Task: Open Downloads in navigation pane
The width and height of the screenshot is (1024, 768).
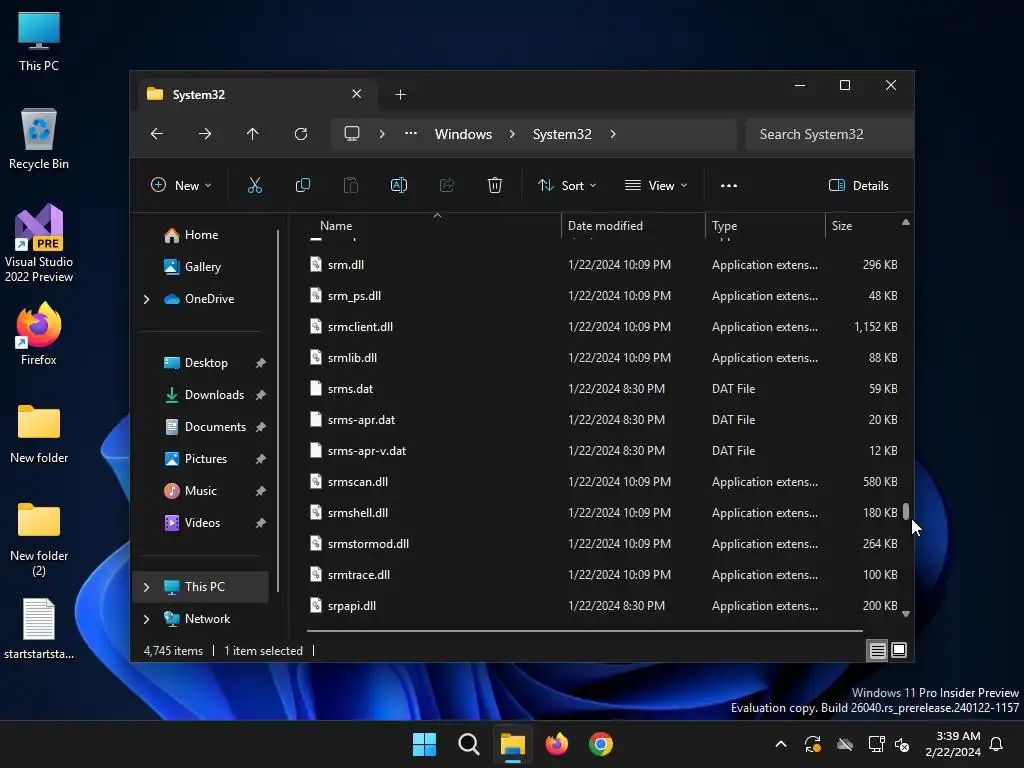Action: click(x=214, y=395)
